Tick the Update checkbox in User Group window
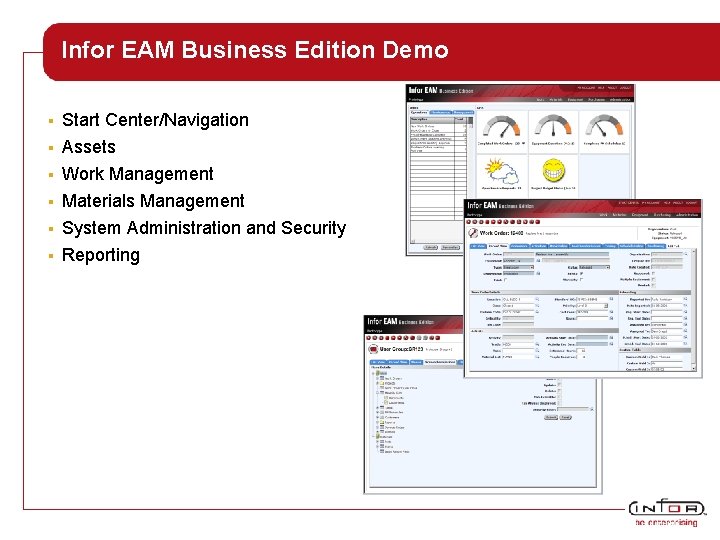The height and width of the screenshot is (540, 720). coord(559,385)
